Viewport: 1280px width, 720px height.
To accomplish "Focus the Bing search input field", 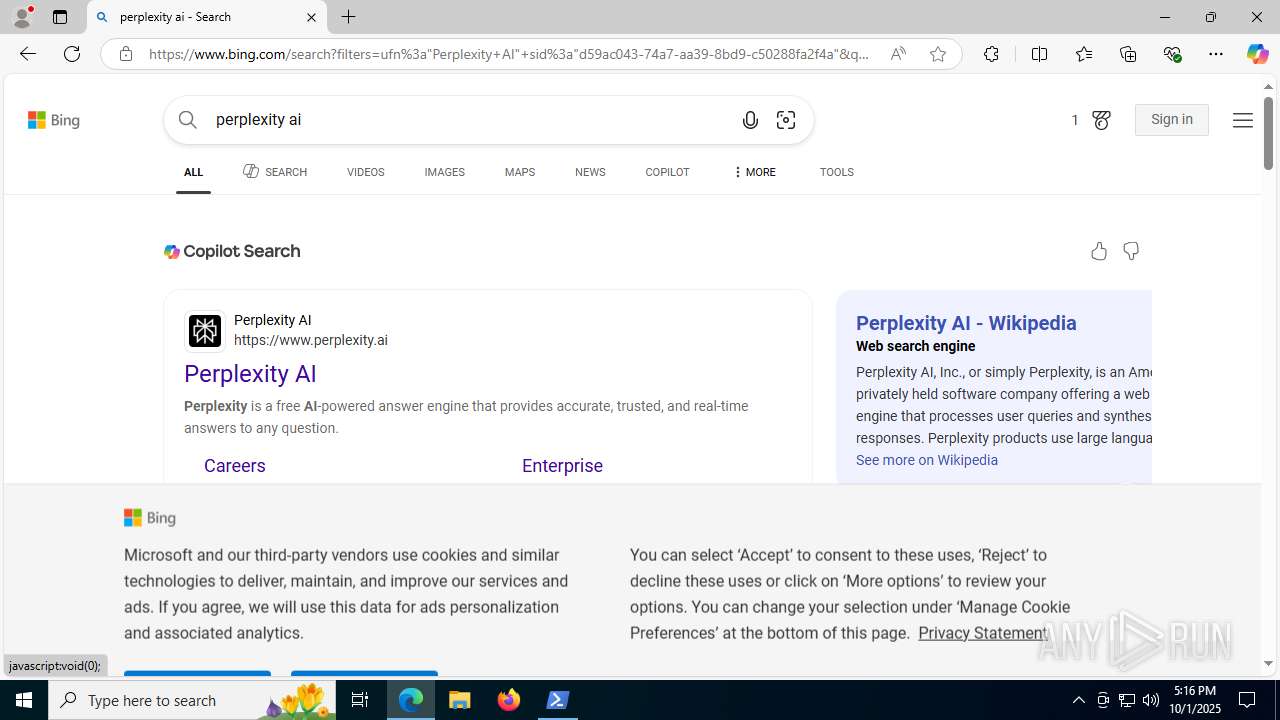I will pos(470,120).
